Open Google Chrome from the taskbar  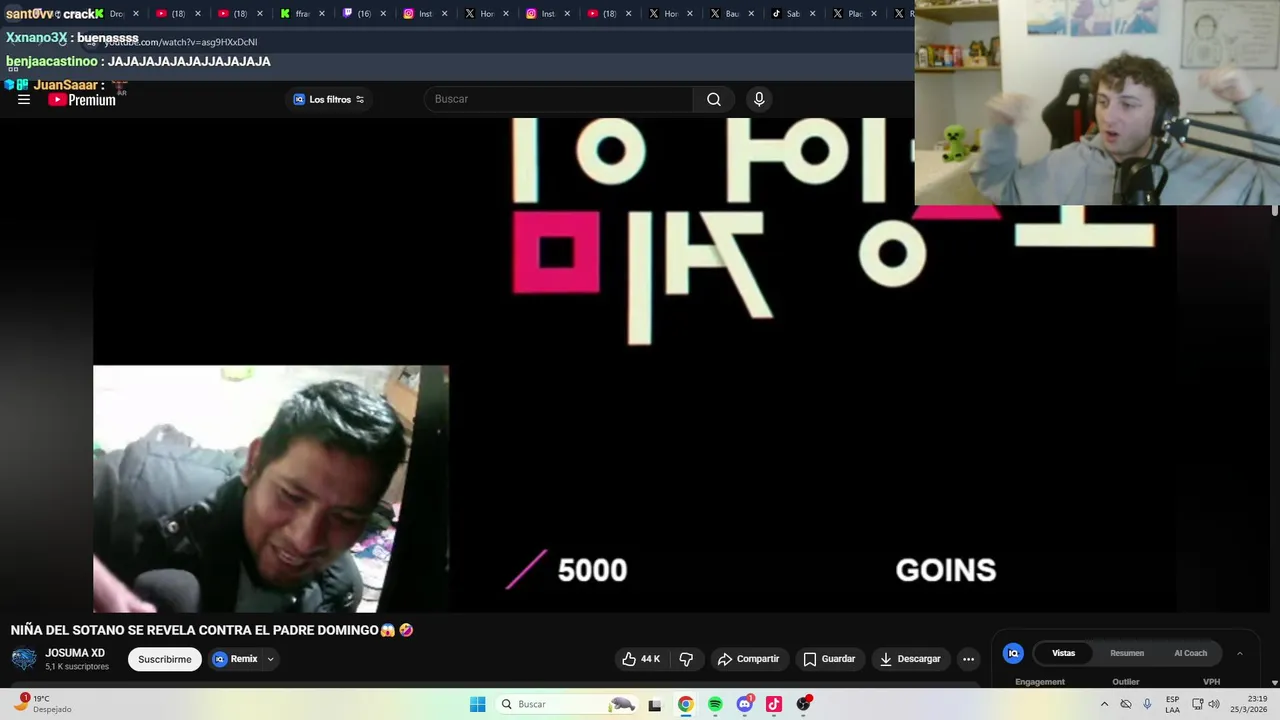pyautogui.click(x=685, y=704)
